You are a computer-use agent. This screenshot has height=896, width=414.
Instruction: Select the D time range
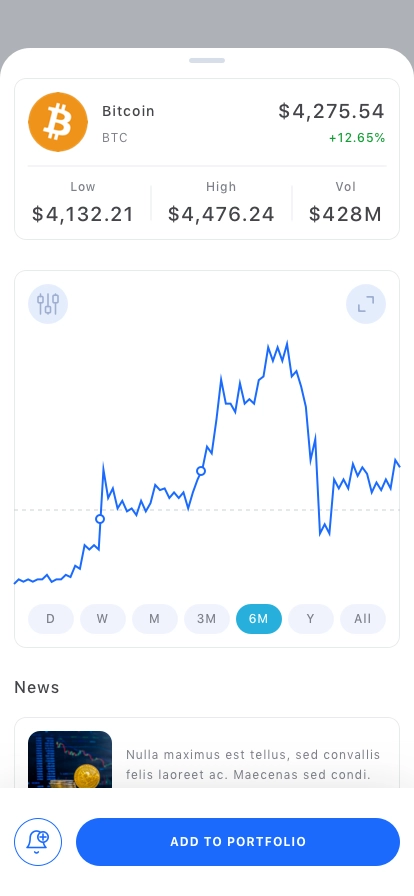[x=51, y=619]
